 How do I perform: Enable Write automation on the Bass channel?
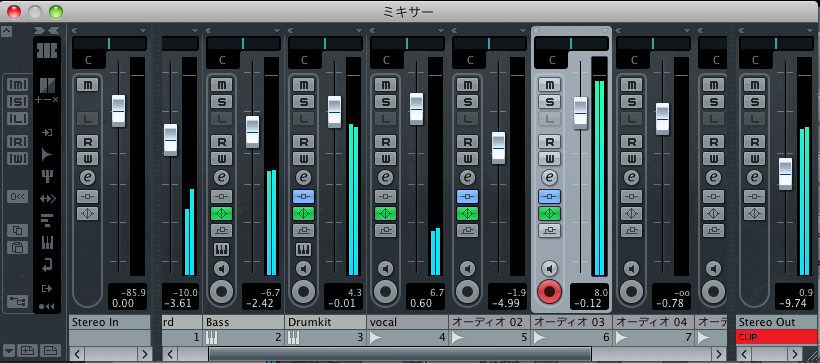[222, 158]
